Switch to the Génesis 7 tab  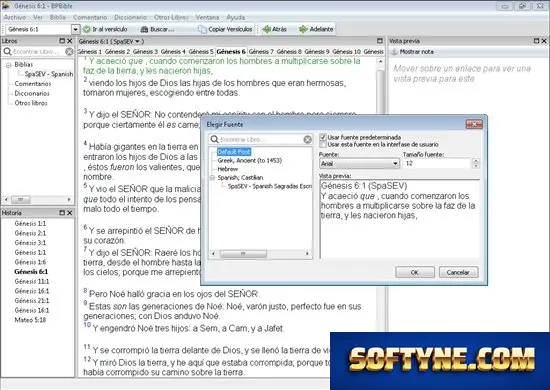(x=261, y=52)
